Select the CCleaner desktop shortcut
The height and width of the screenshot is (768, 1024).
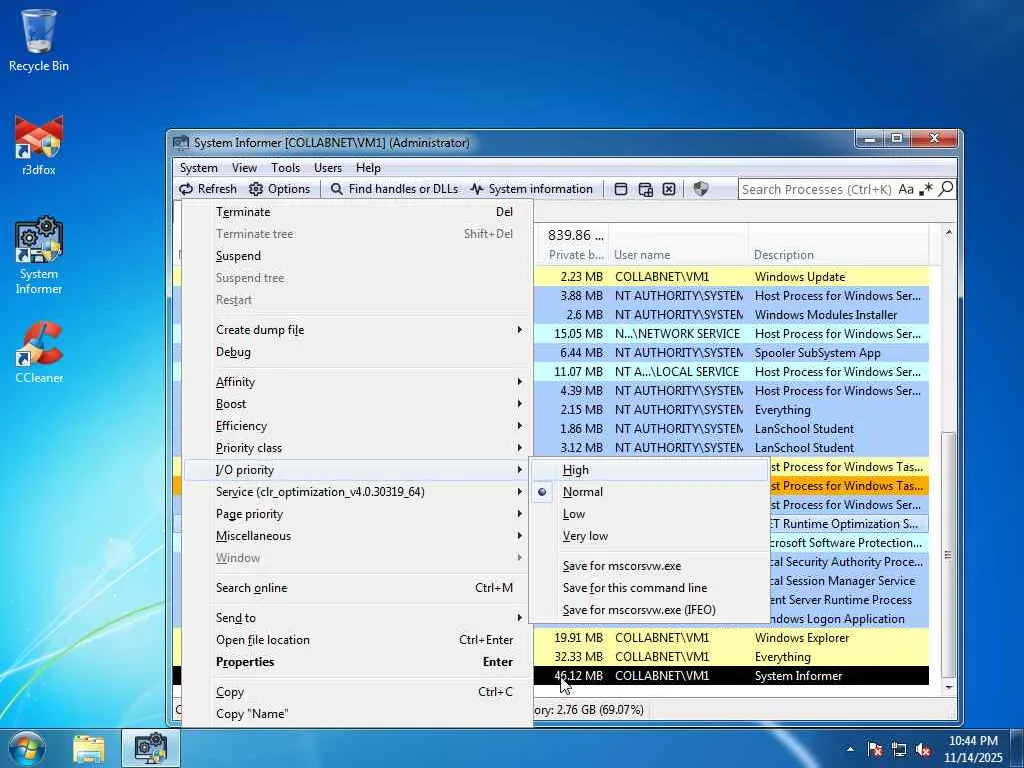tap(39, 353)
